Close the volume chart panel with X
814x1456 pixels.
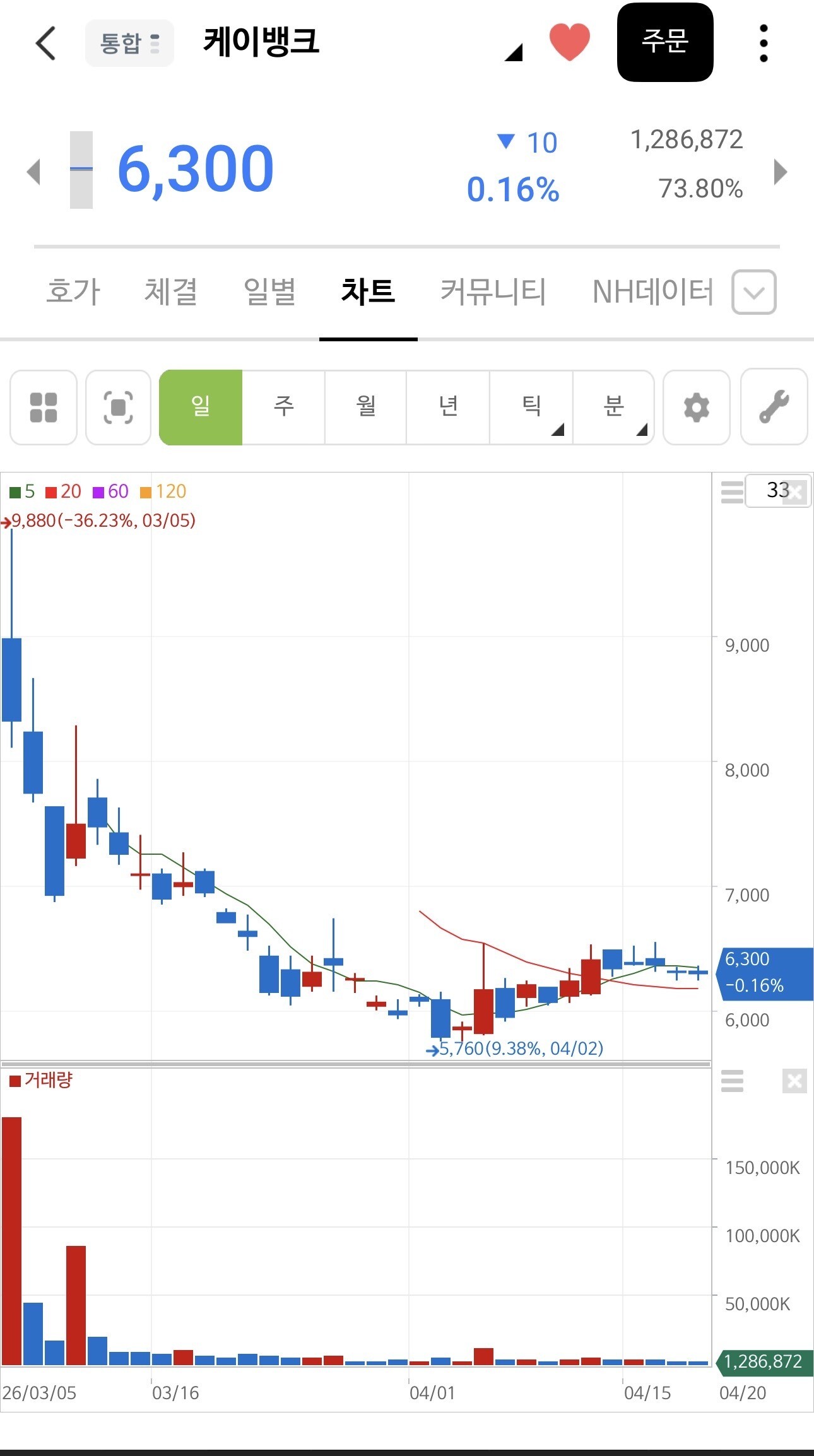click(x=794, y=1081)
